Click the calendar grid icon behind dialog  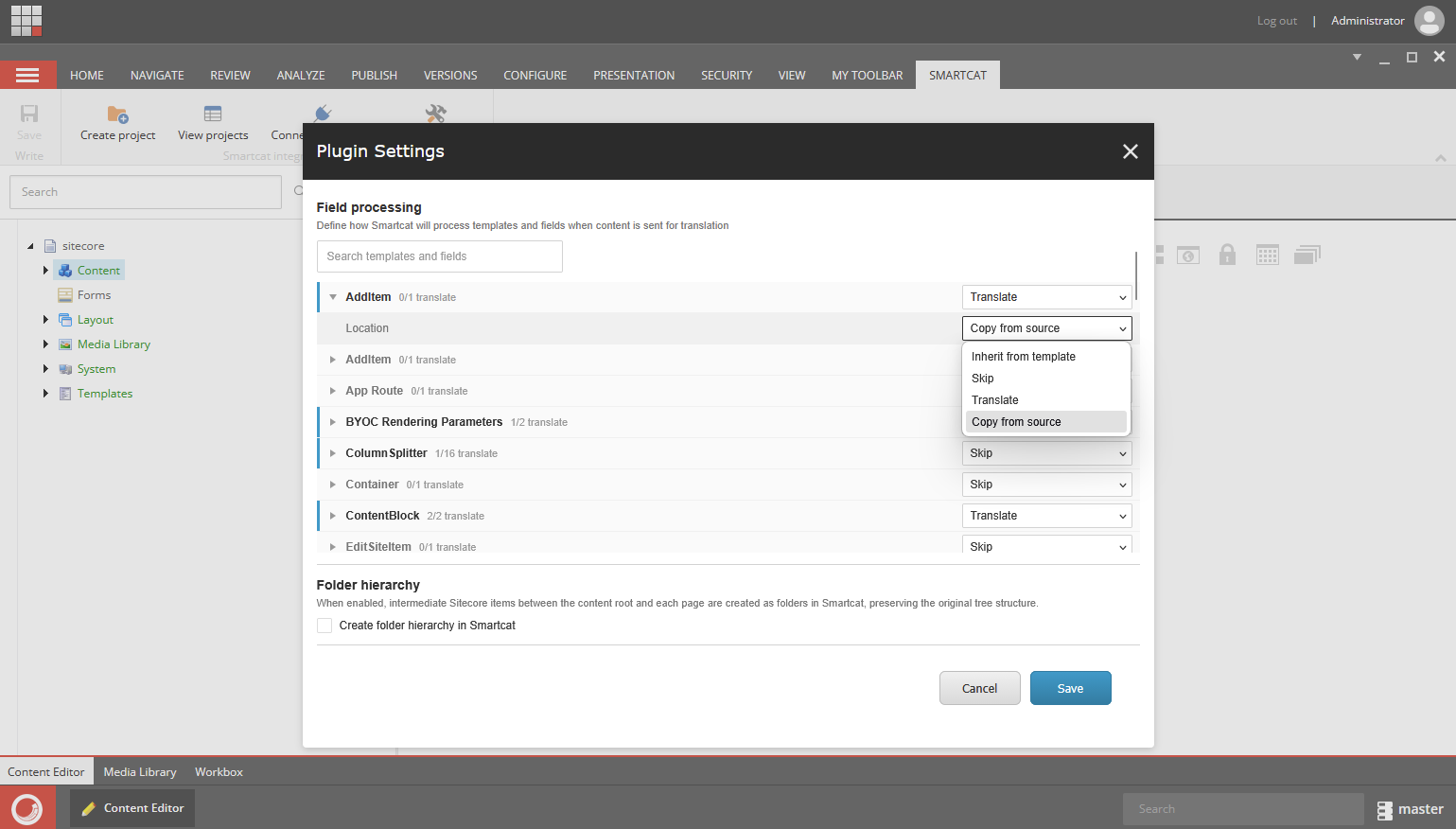point(1268,255)
